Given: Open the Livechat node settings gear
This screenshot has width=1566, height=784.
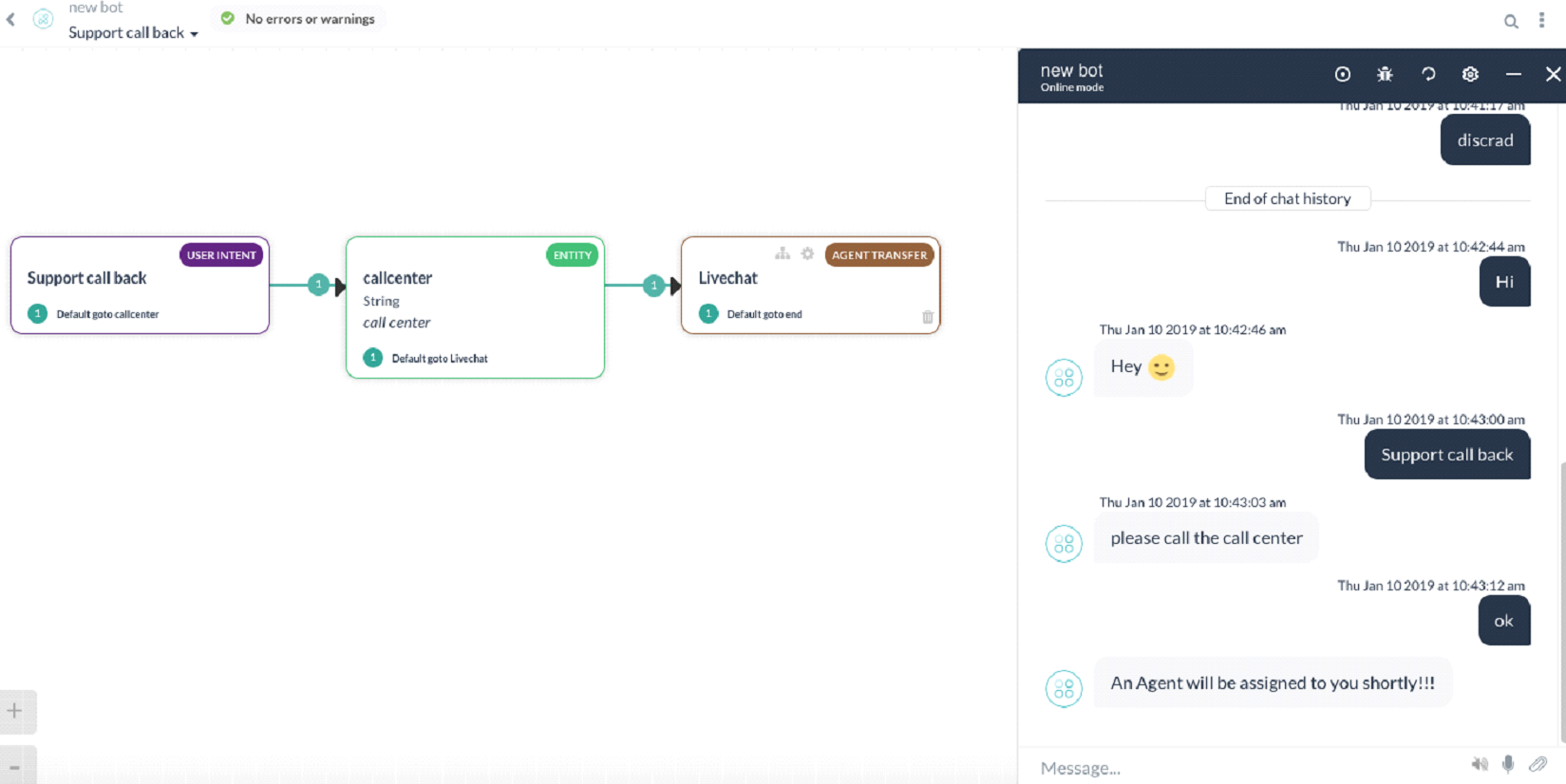Looking at the screenshot, I should click(x=807, y=253).
